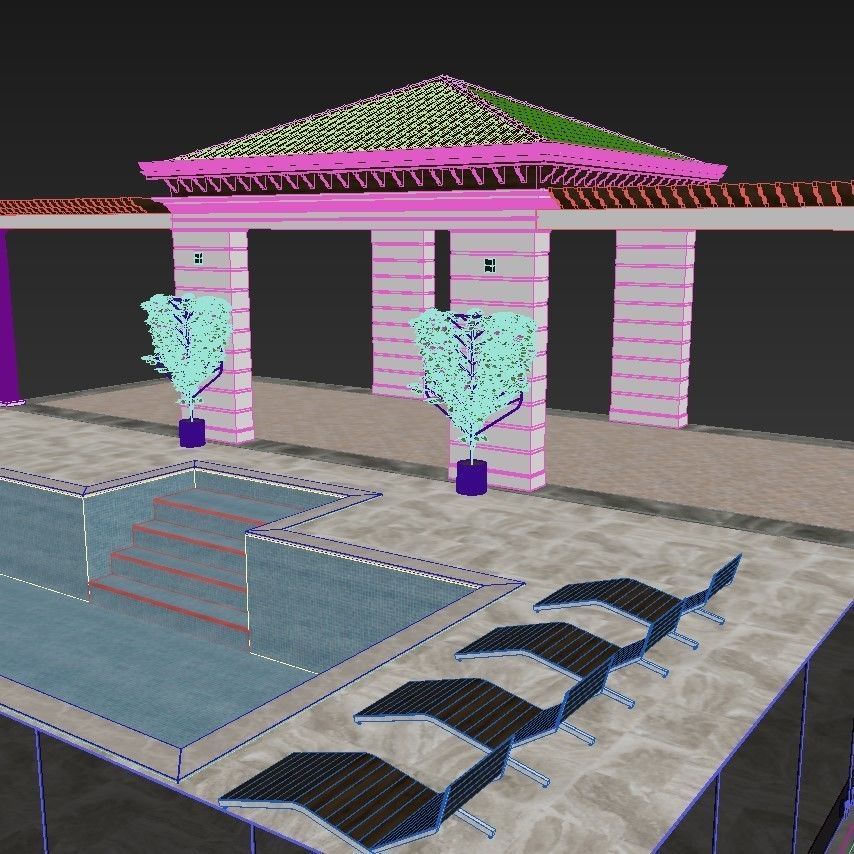The width and height of the screenshot is (854, 854).
Task: Select the pink pillar behind the left tree
Action: (214, 336)
